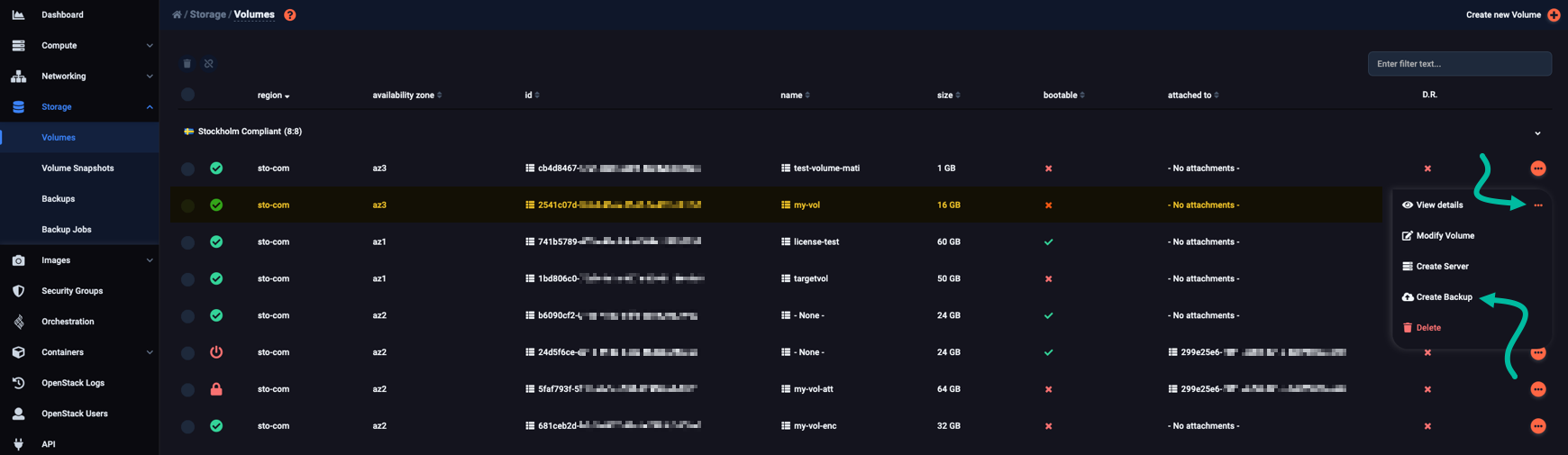Open the Dashboard sidebar item

(x=62, y=14)
